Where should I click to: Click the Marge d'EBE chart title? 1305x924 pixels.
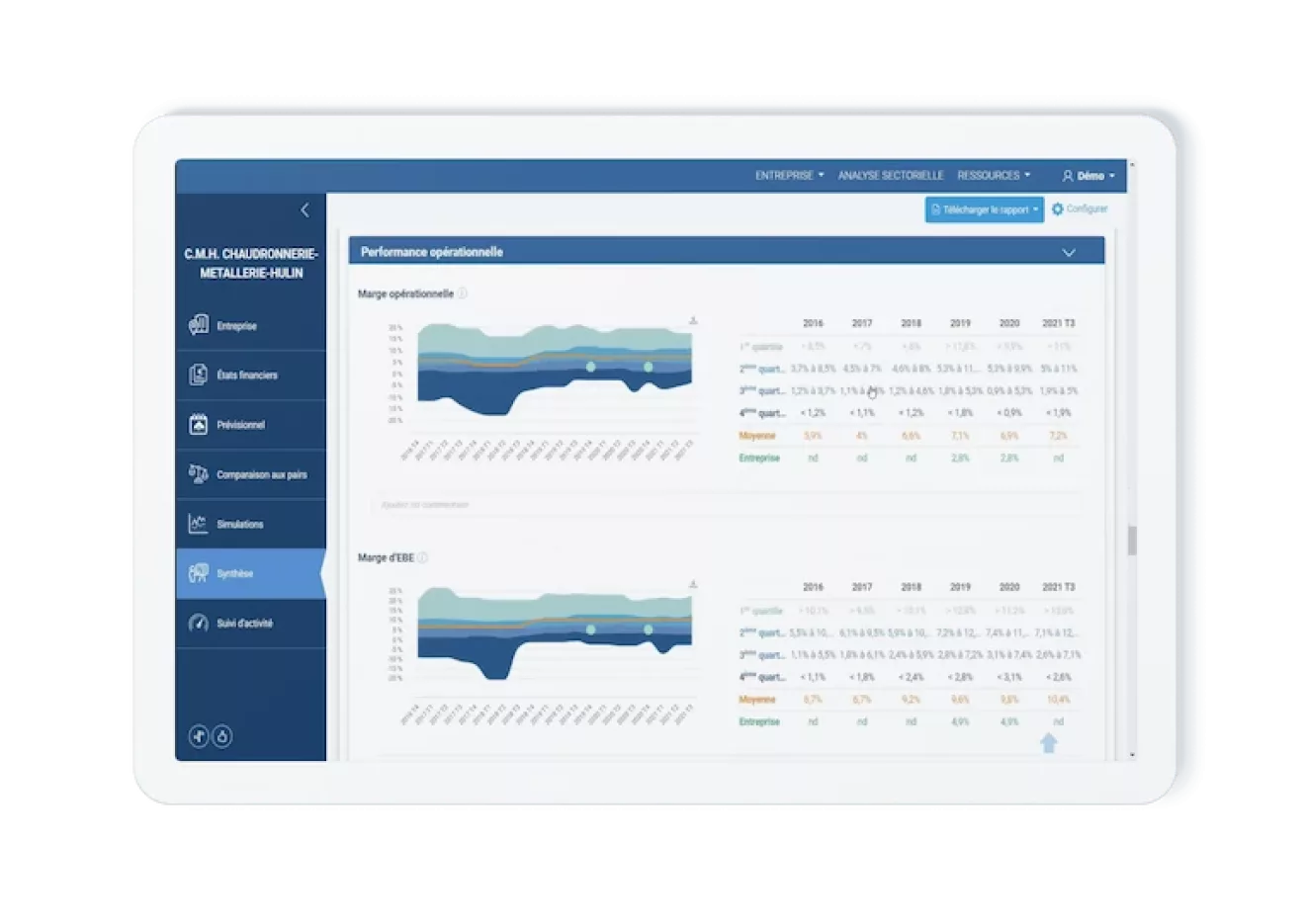coord(386,557)
